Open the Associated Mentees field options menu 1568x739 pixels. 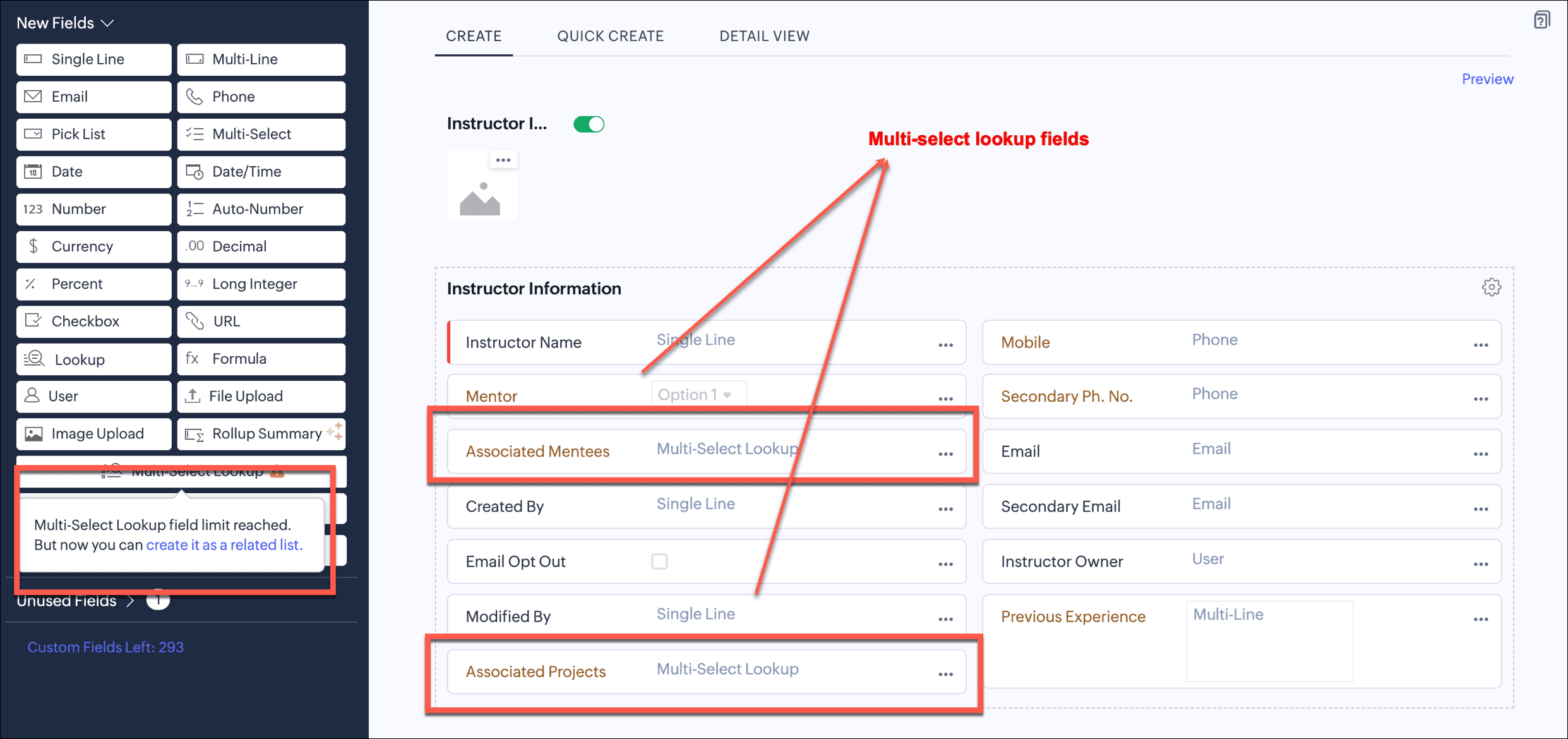(x=945, y=454)
